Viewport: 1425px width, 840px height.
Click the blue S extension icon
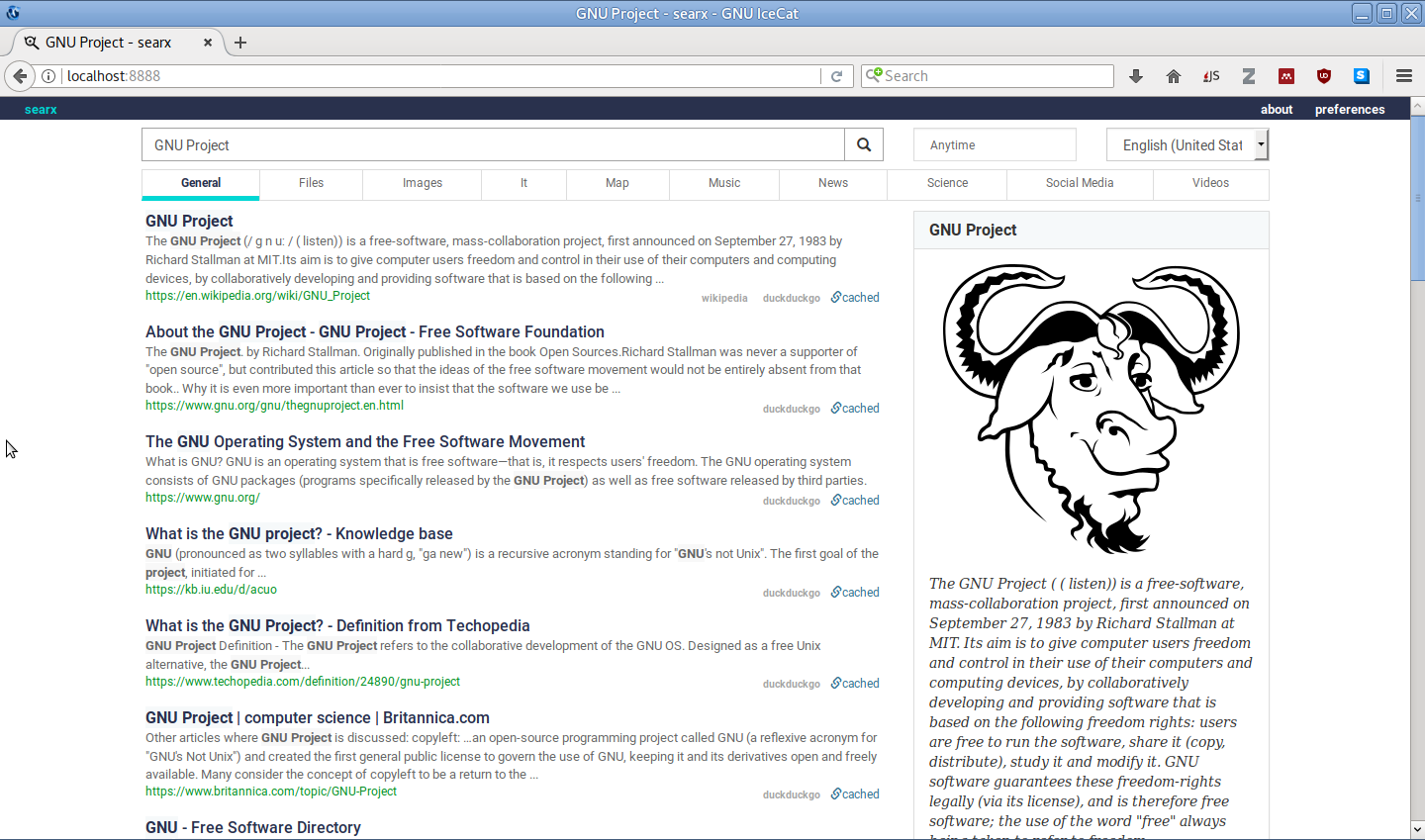coord(1362,76)
